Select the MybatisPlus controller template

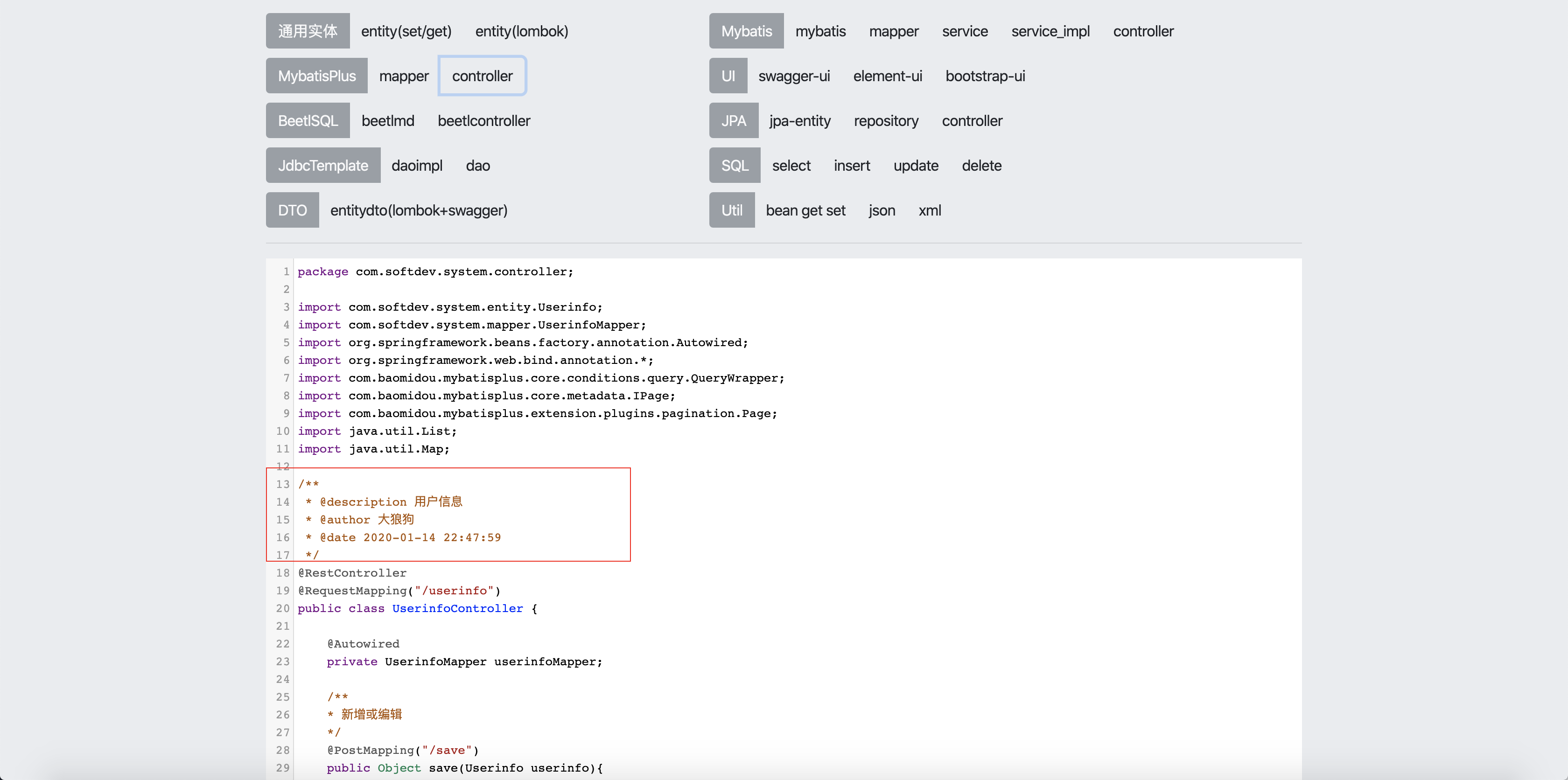(x=482, y=76)
